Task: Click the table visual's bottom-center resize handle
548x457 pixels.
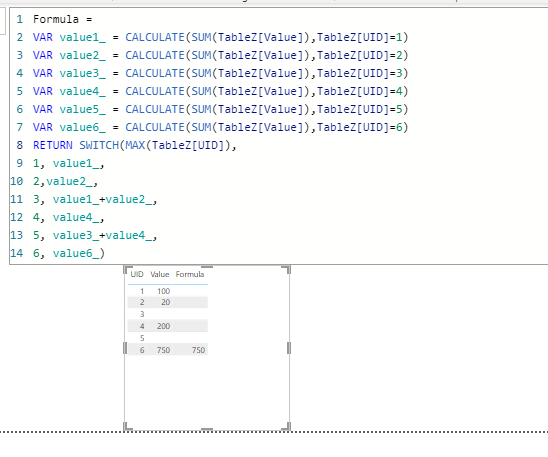Action: [207, 429]
